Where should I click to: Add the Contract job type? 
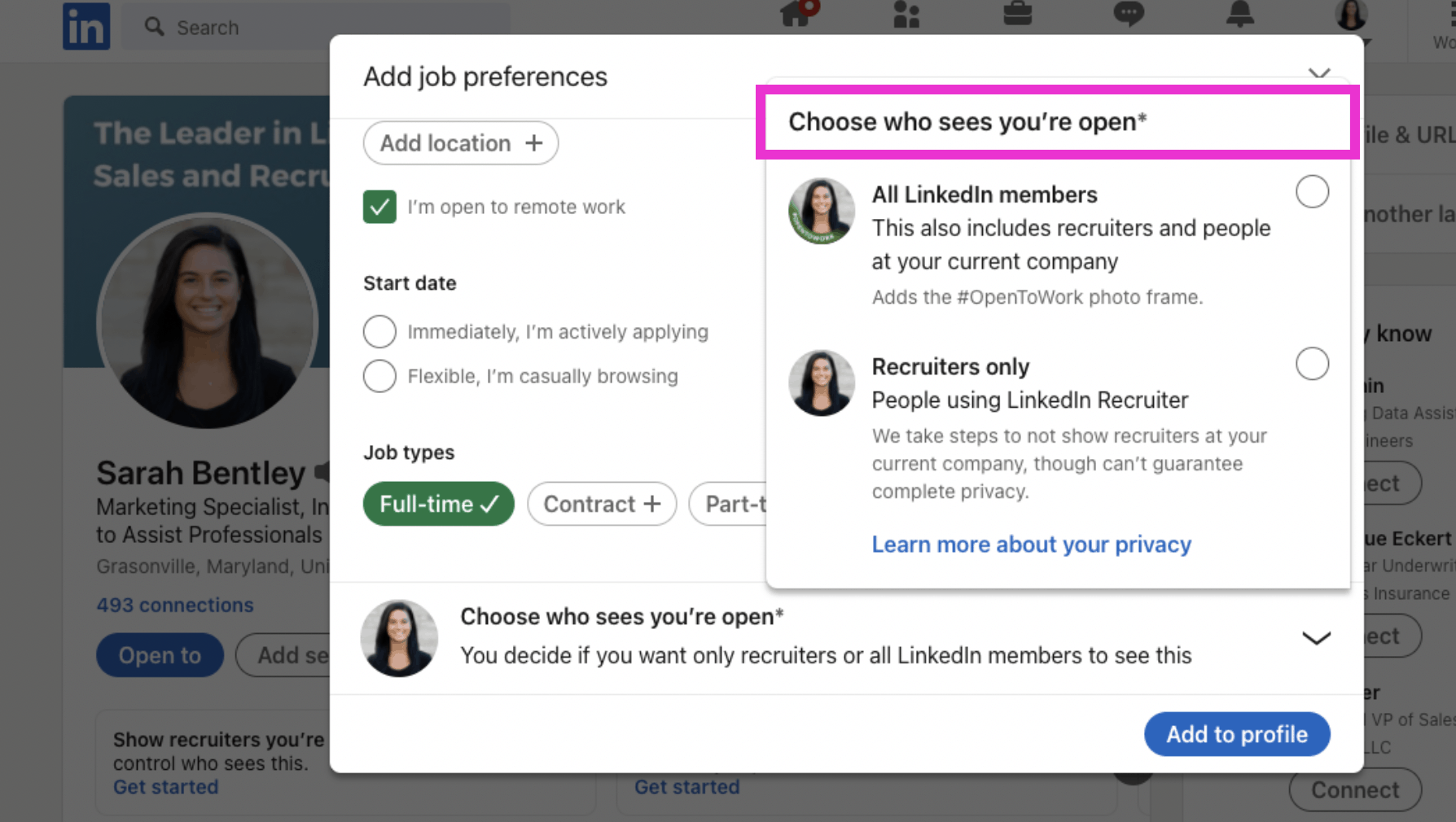click(x=601, y=504)
